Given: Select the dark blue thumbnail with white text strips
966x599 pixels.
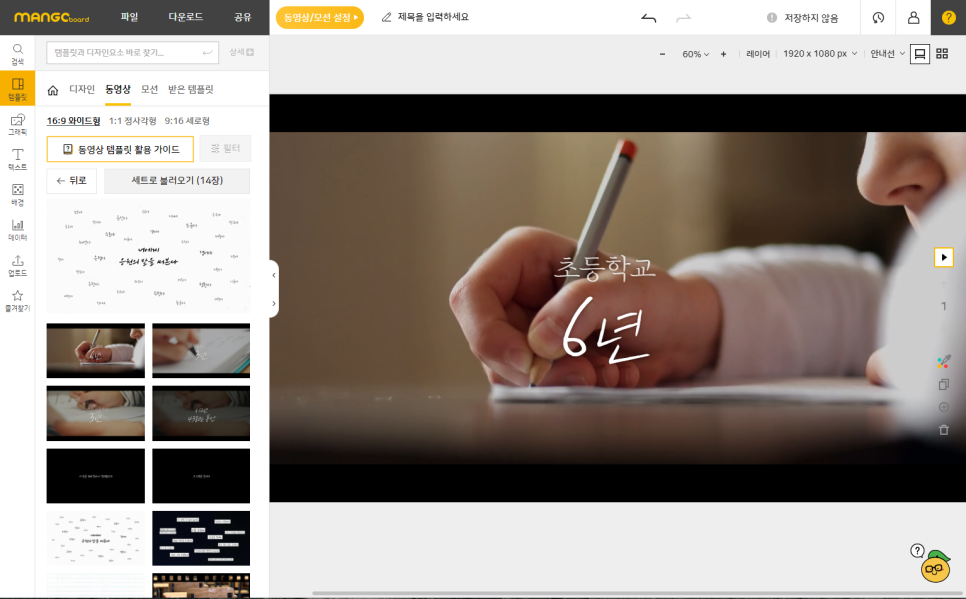Looking at the screenshot, I should [x=201, y=538].
